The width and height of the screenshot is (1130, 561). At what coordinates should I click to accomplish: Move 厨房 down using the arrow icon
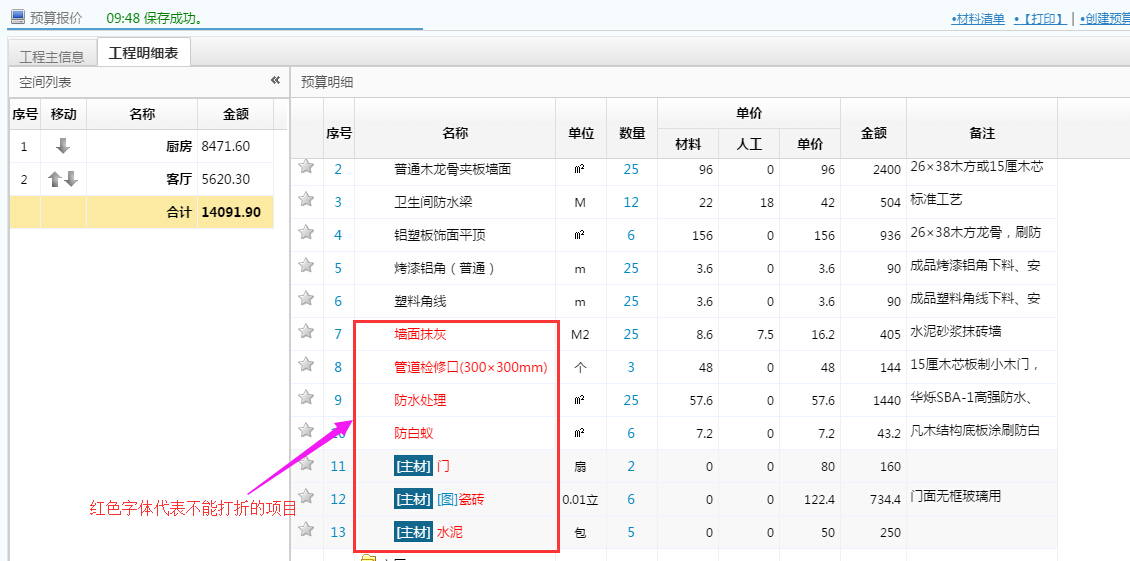tap(63, 146)
